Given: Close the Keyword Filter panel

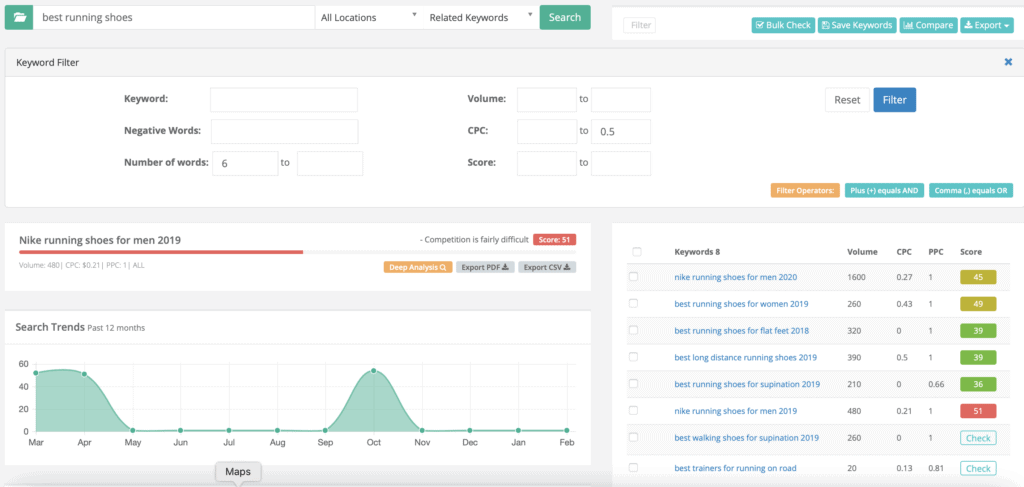Looking at the screenshot, I should tap(1008, 62).
